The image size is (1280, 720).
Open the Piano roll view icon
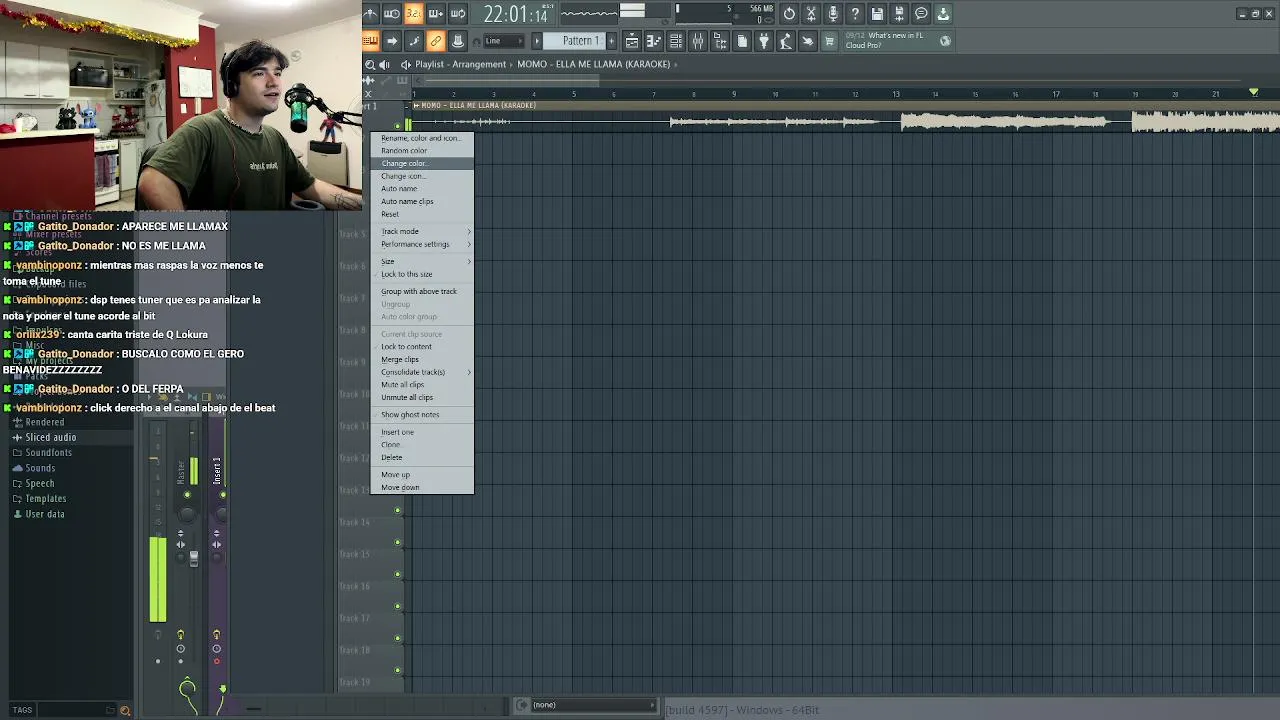point(654,41)
